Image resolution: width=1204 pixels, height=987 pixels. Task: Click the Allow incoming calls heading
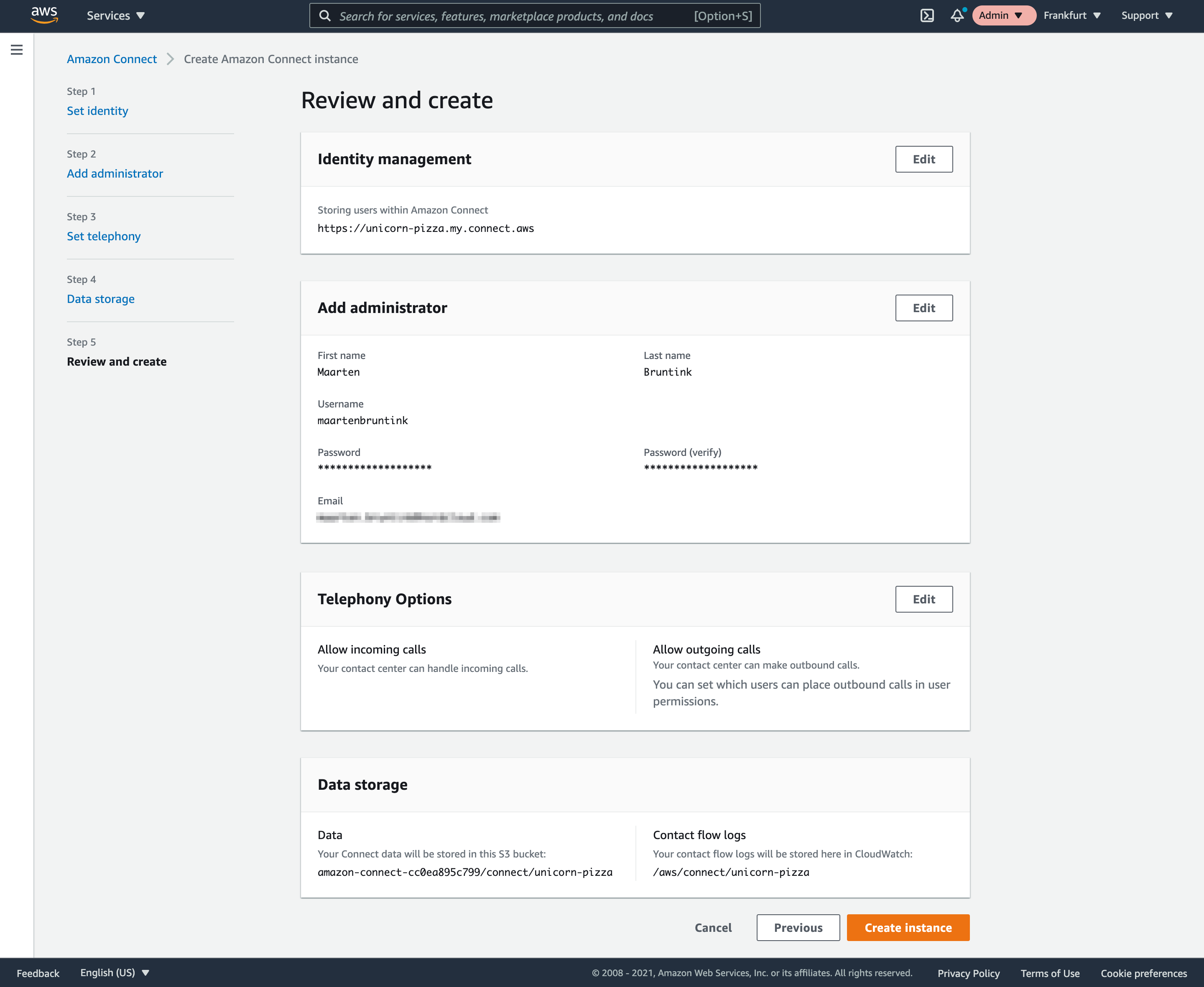371,649
